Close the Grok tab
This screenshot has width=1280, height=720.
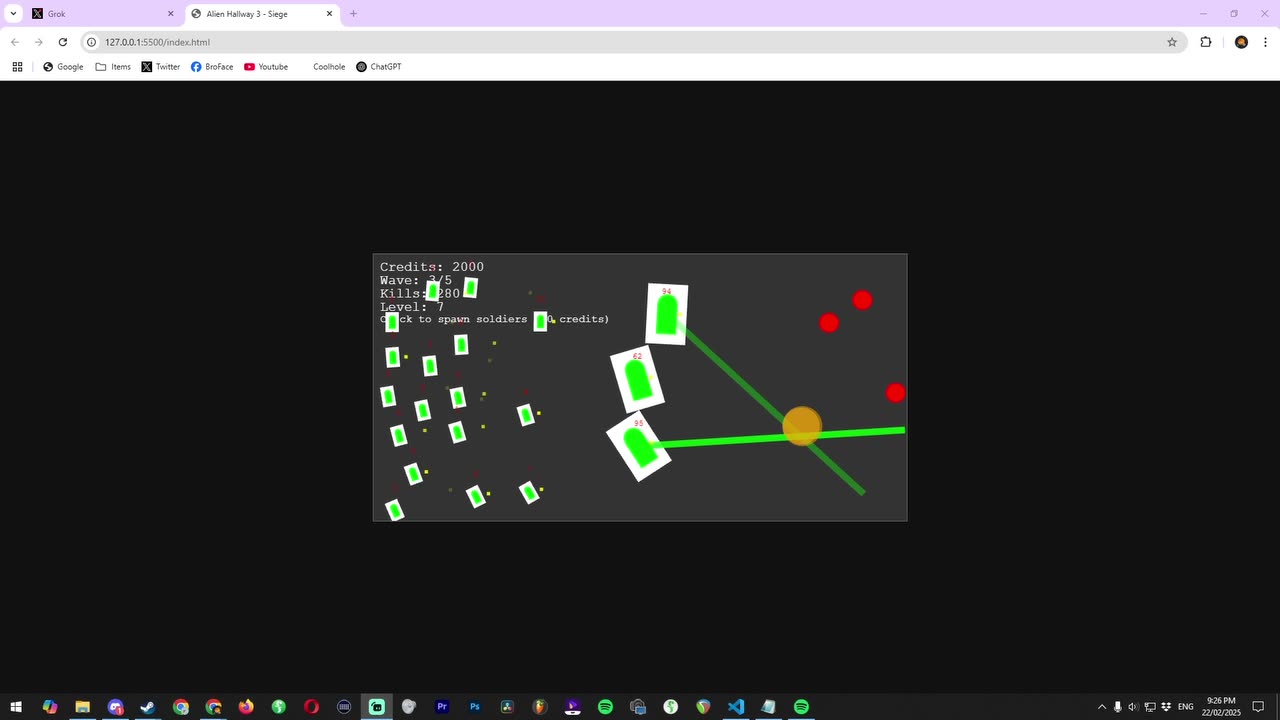pos(170,14)
